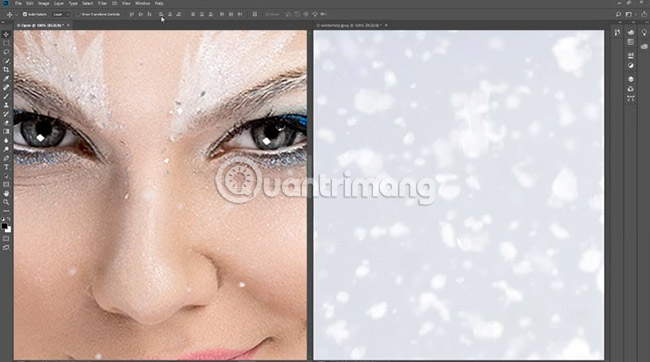Open the Adjustments panel icon

(x=631, y=66)
